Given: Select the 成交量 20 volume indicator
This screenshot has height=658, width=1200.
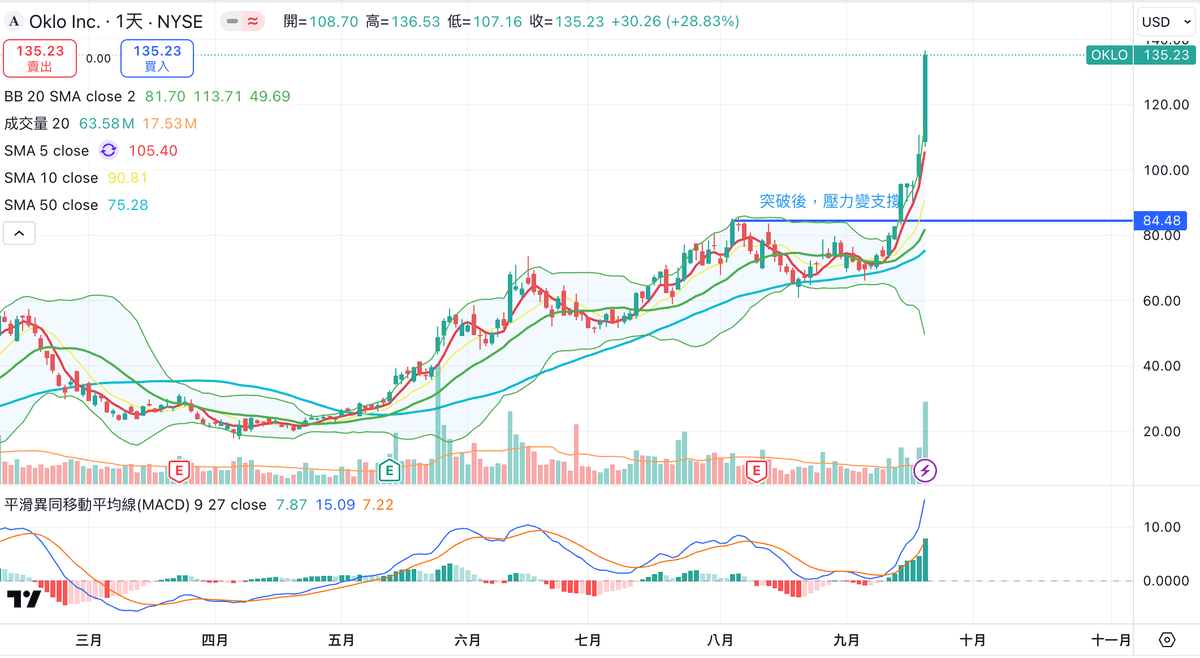Looking at the screenshot, I should (x=37, y=124).
